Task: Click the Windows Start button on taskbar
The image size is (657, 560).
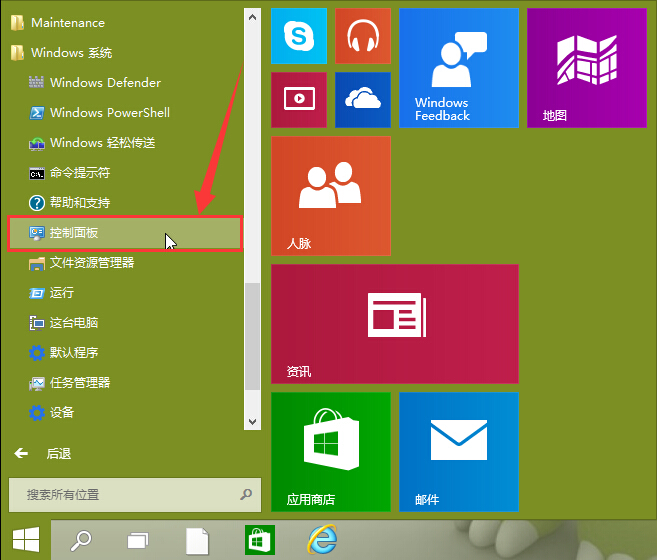Action: tap(26, 541)
